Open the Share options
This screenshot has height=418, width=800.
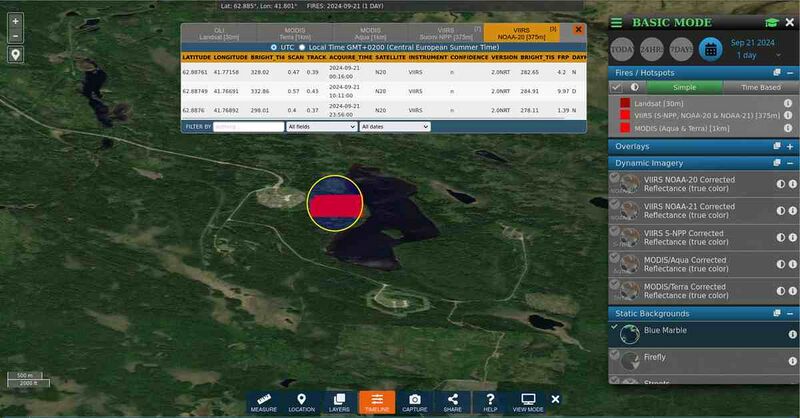click(x=452, y=402)
